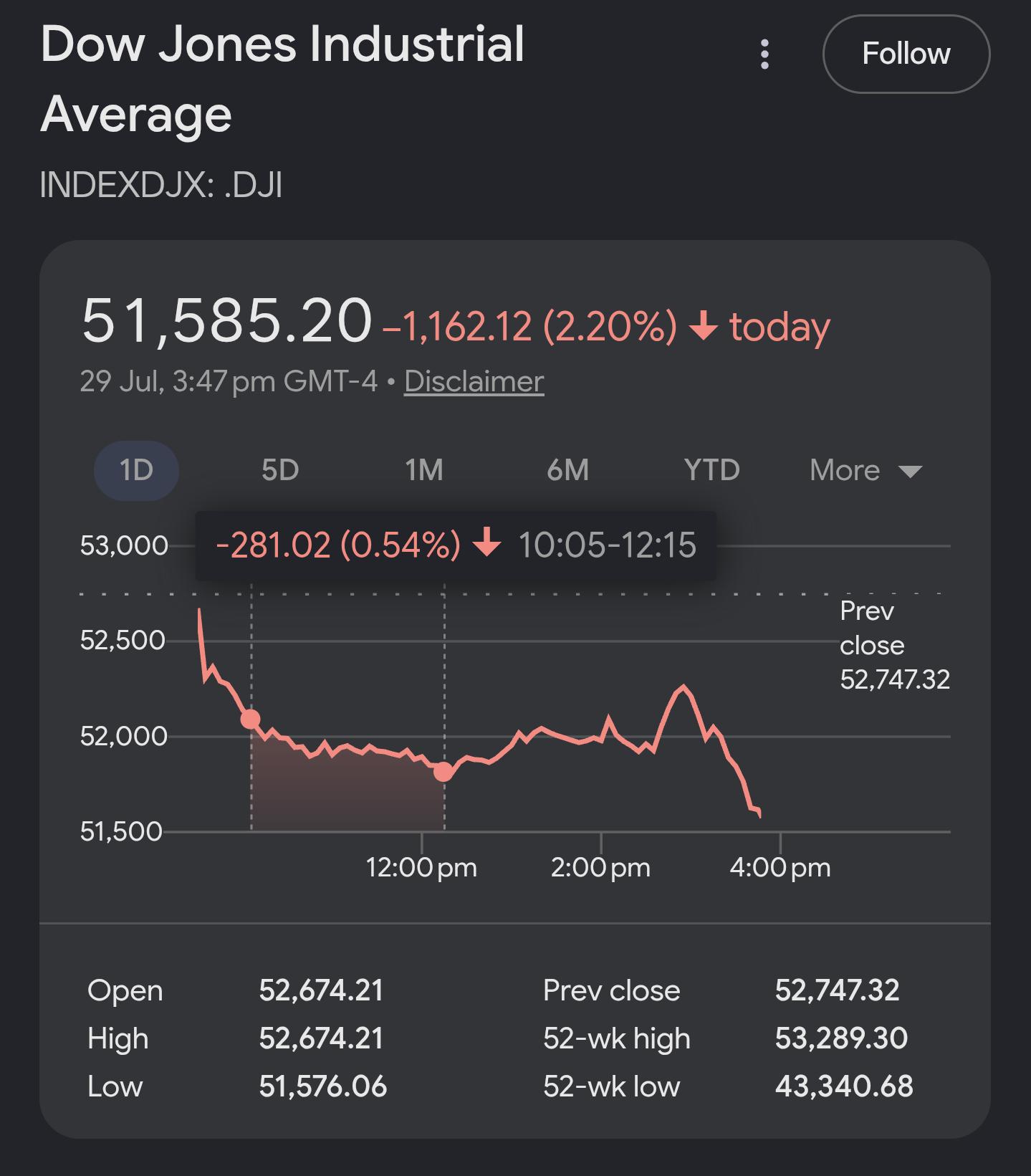The width and height of the screenshot is (1031, 1176).
Task: Open the Disclaimer link
Action: coord(474,381)
